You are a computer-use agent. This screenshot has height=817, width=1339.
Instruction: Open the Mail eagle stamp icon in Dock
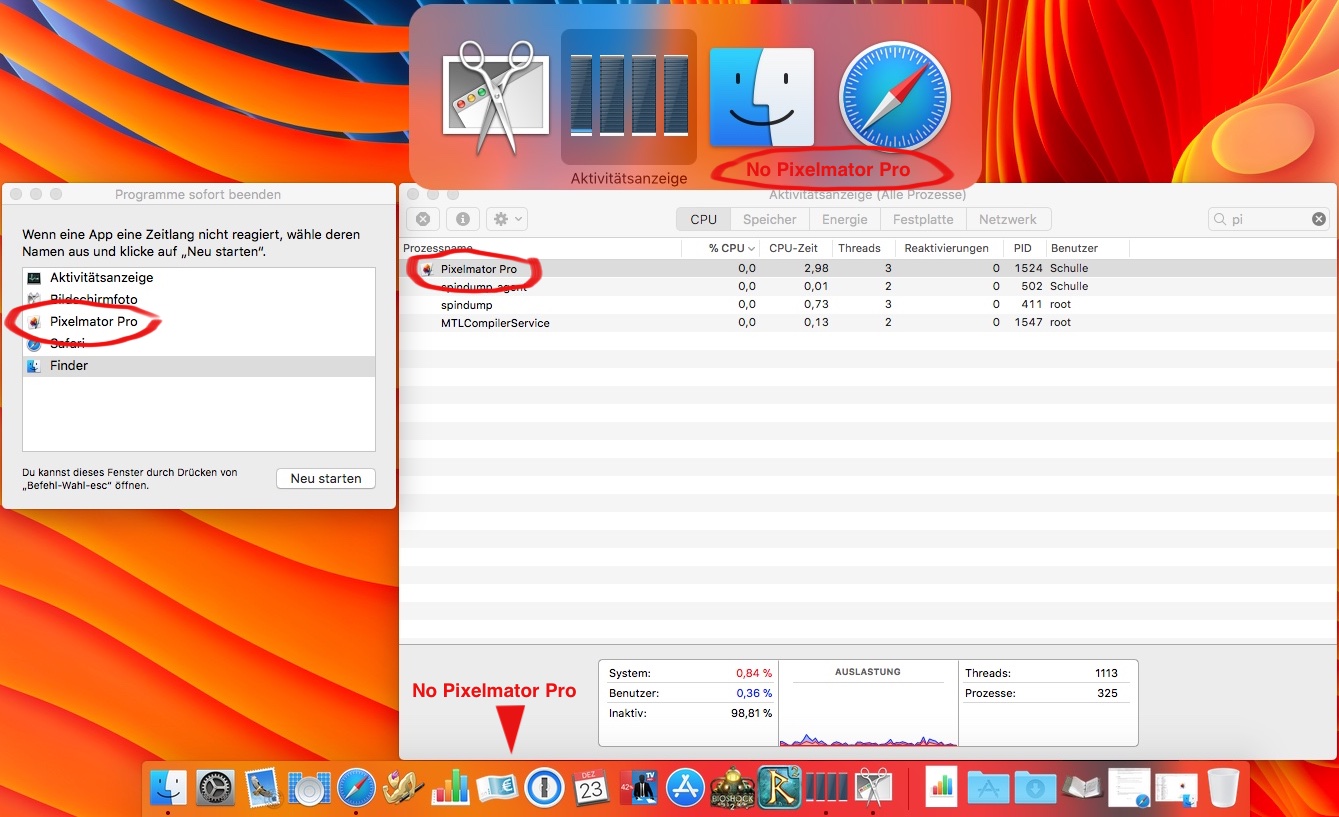262,788
